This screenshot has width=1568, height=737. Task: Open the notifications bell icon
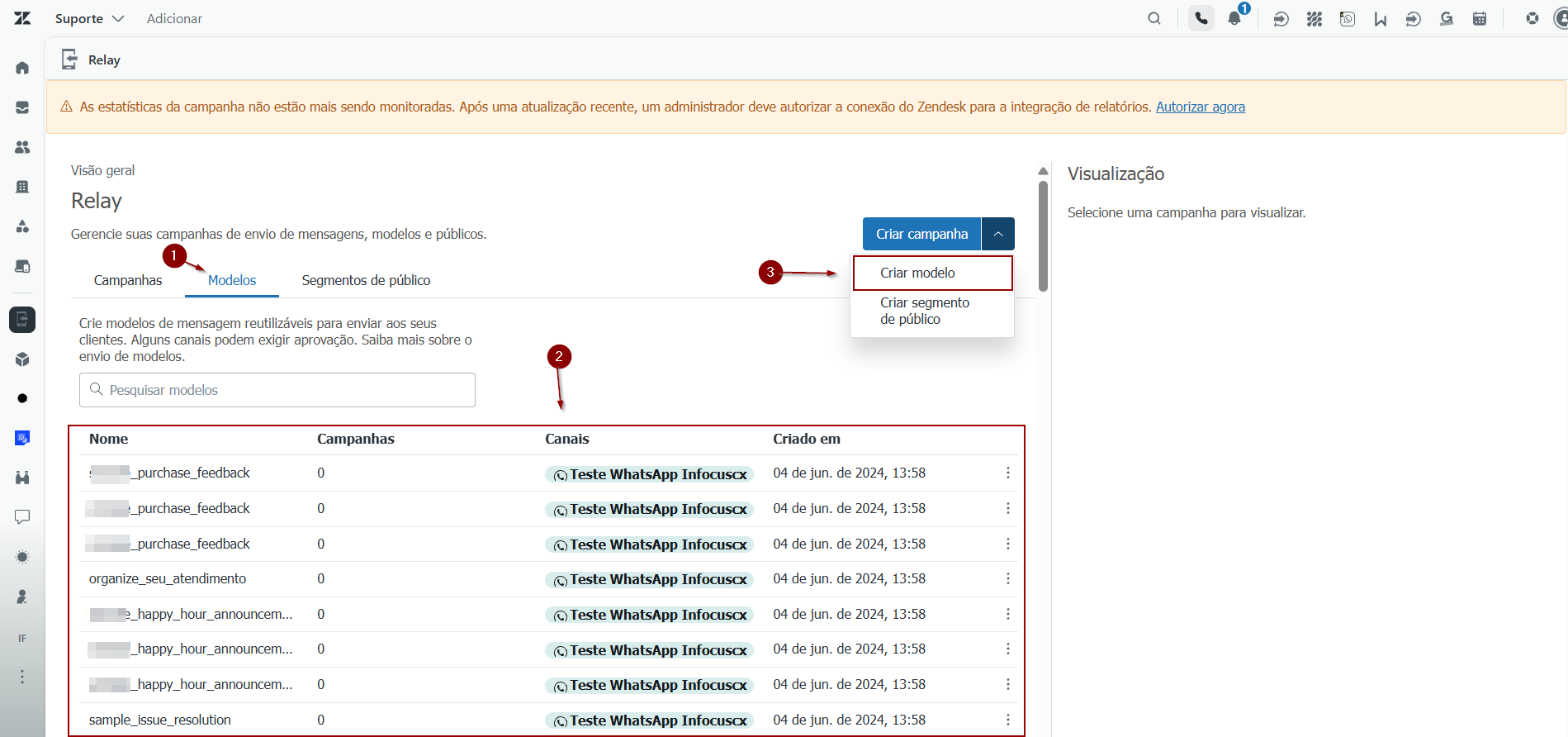pyautogui.click(x=1234, y=18)
